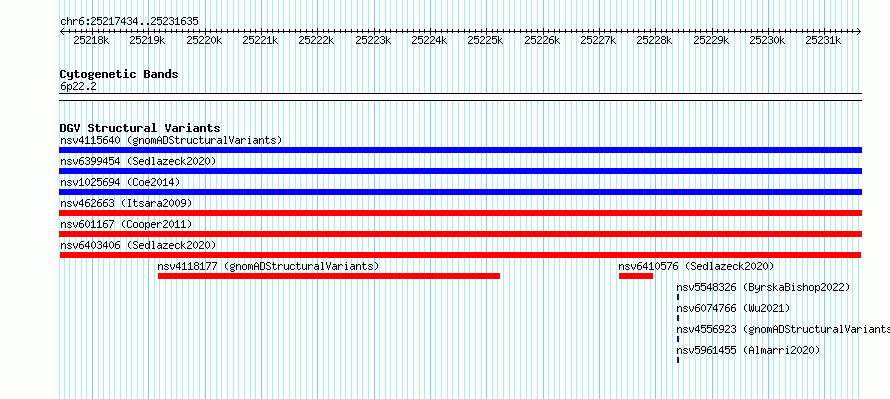
Task: Select the red bar under nsv6403406
Action: (460, 255)
